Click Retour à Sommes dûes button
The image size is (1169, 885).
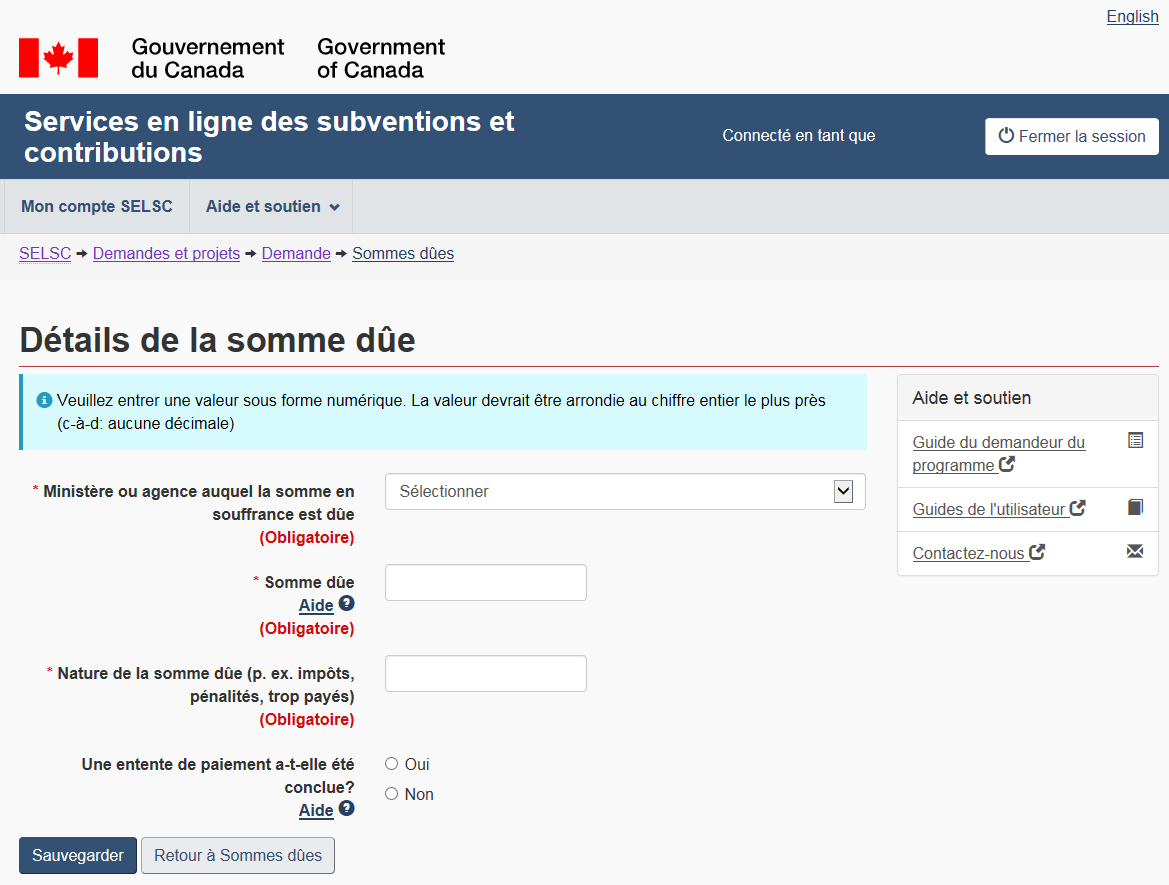(x=238, y=856)
